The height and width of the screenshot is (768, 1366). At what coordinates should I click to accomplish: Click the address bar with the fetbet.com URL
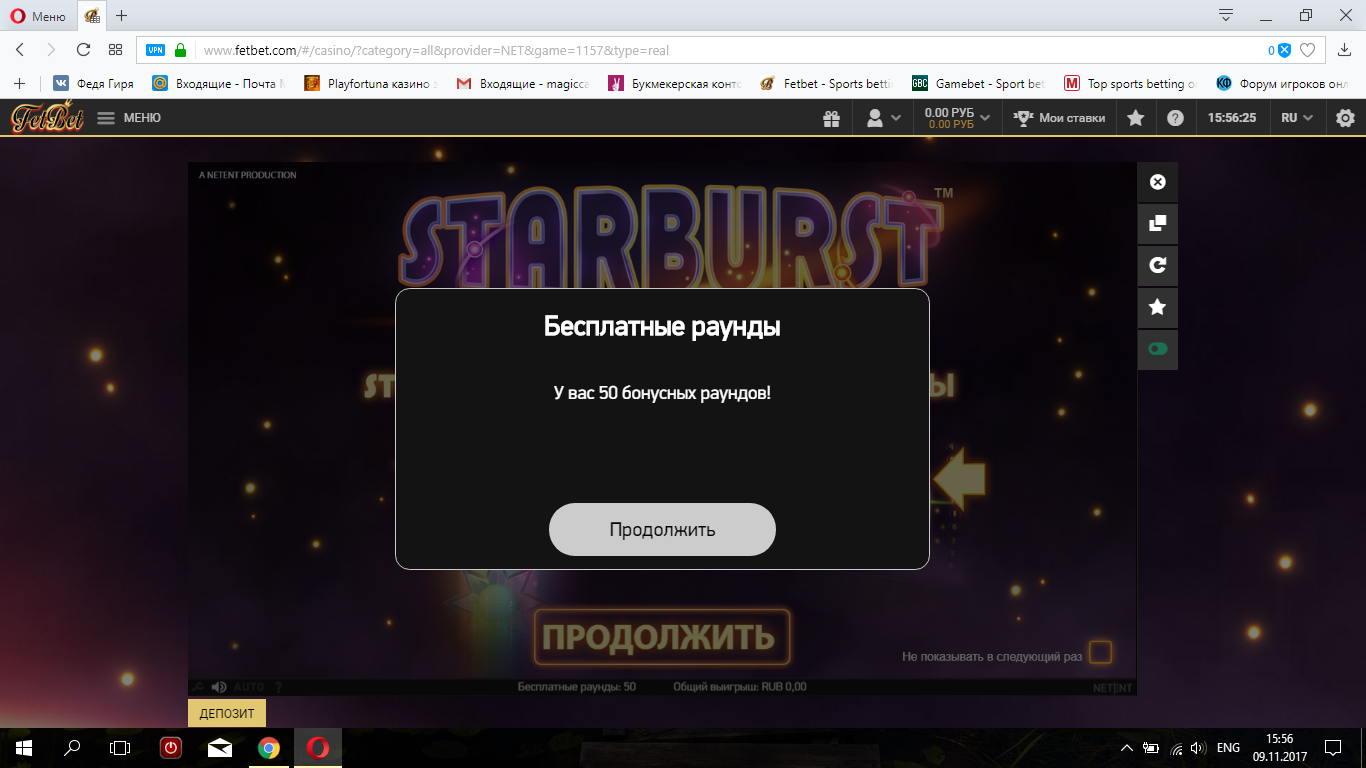(730, 50)
